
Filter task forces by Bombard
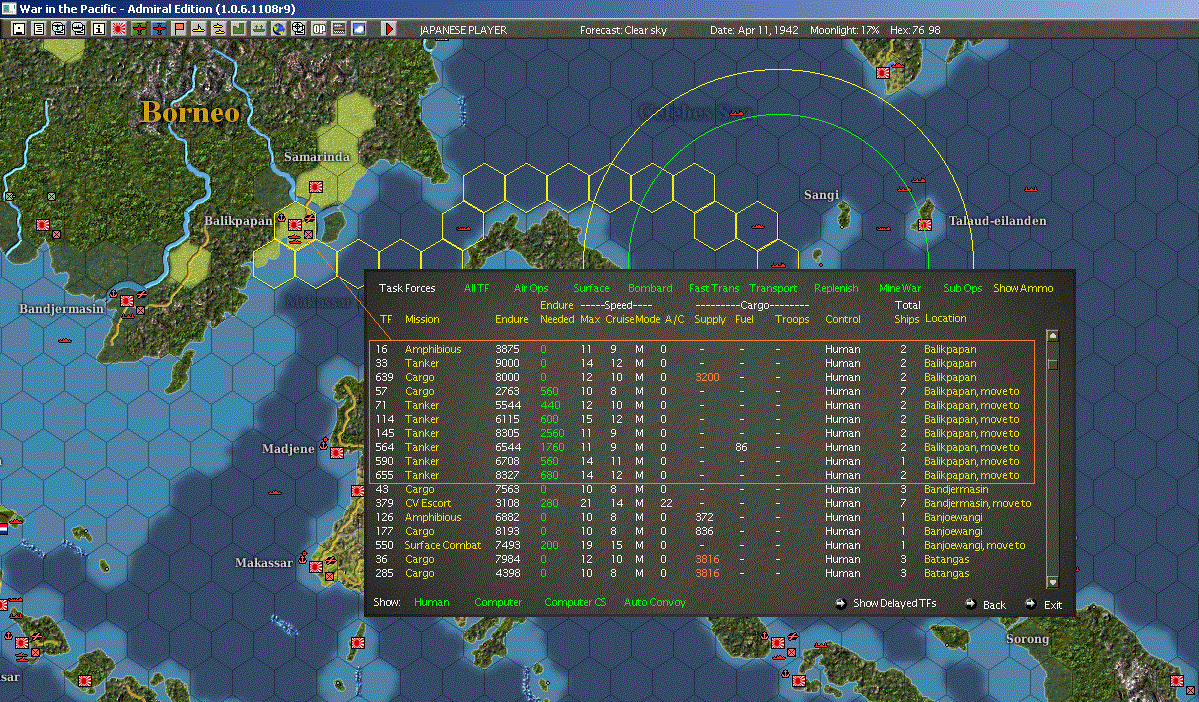pyautogui.click(x=650, y=288)
